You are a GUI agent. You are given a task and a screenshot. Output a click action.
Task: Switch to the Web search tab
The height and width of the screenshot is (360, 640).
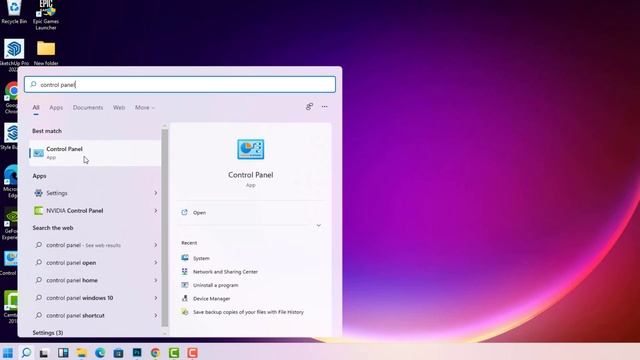[x=119, y=107]
